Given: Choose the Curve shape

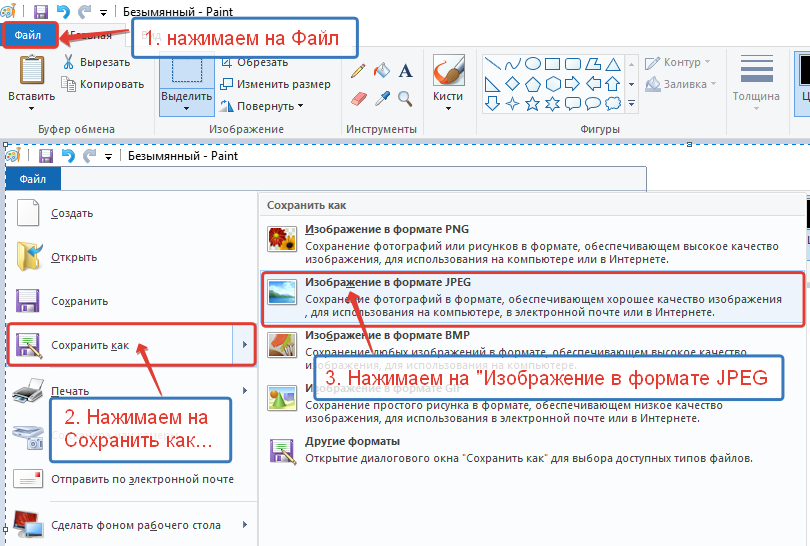Looking at the screenshot, I should pyautogui.click(x=513, y=64).
